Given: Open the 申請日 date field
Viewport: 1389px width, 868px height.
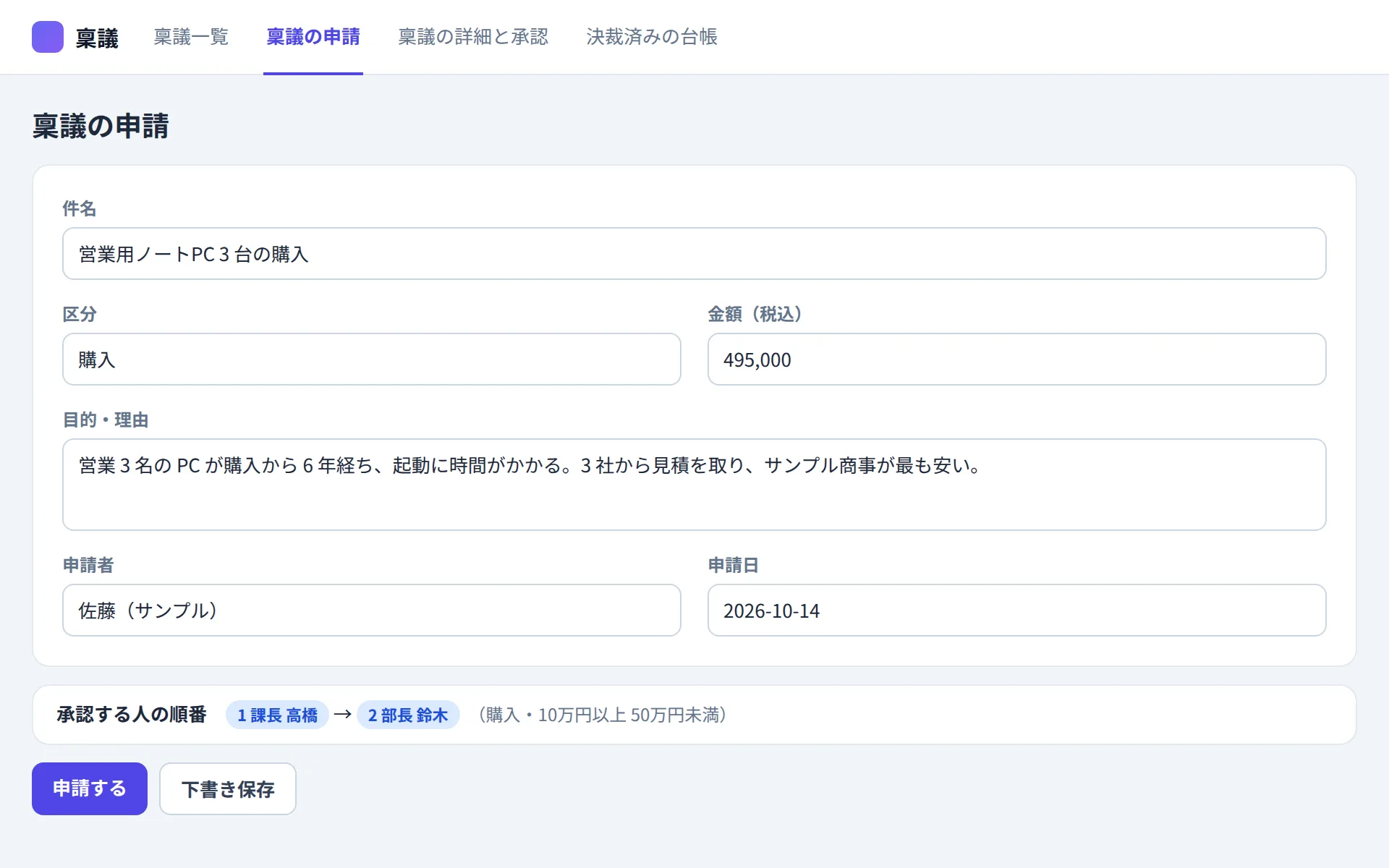Looking at the screenshot, I should [x=1017, y=610].
